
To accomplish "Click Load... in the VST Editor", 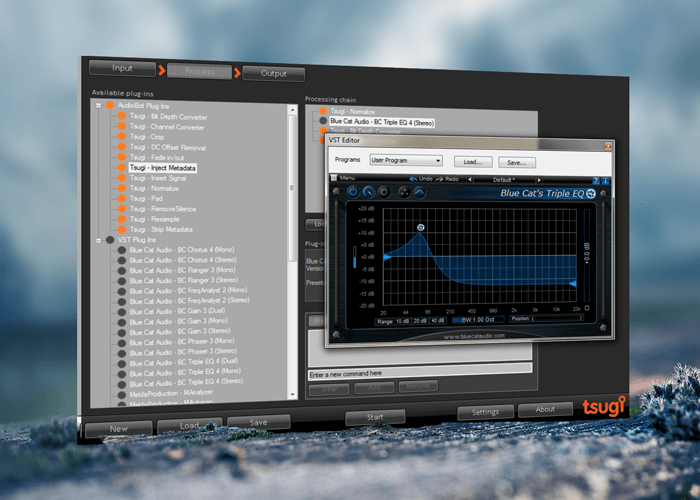I will tap(473, 162).
